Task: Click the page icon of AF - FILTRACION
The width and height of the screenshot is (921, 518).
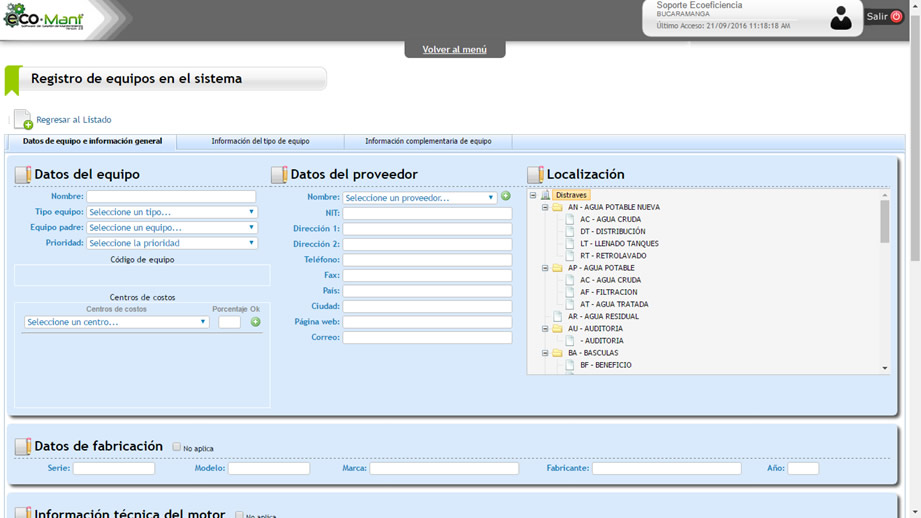Action: [570, 292]
